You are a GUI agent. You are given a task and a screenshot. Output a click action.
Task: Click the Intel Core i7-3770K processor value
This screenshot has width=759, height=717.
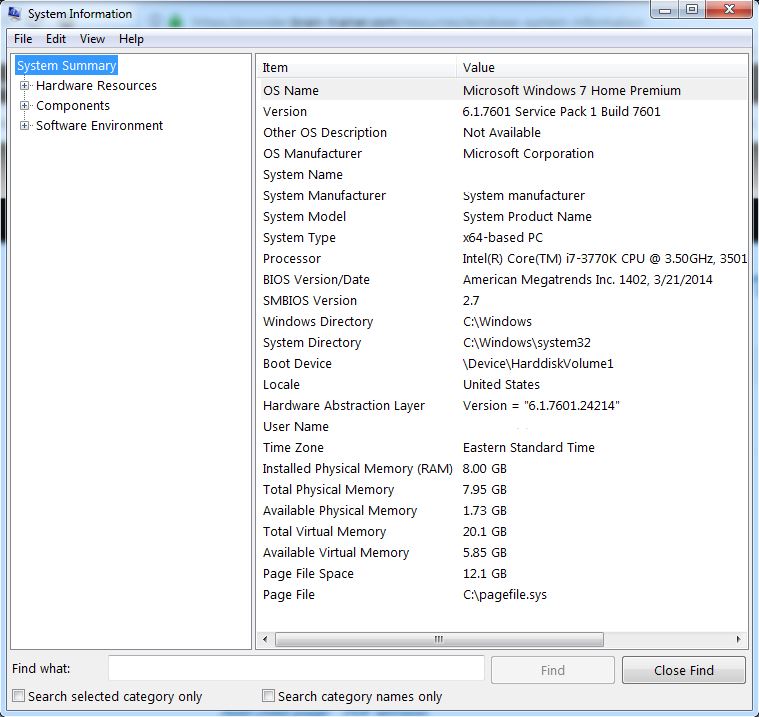605,259
